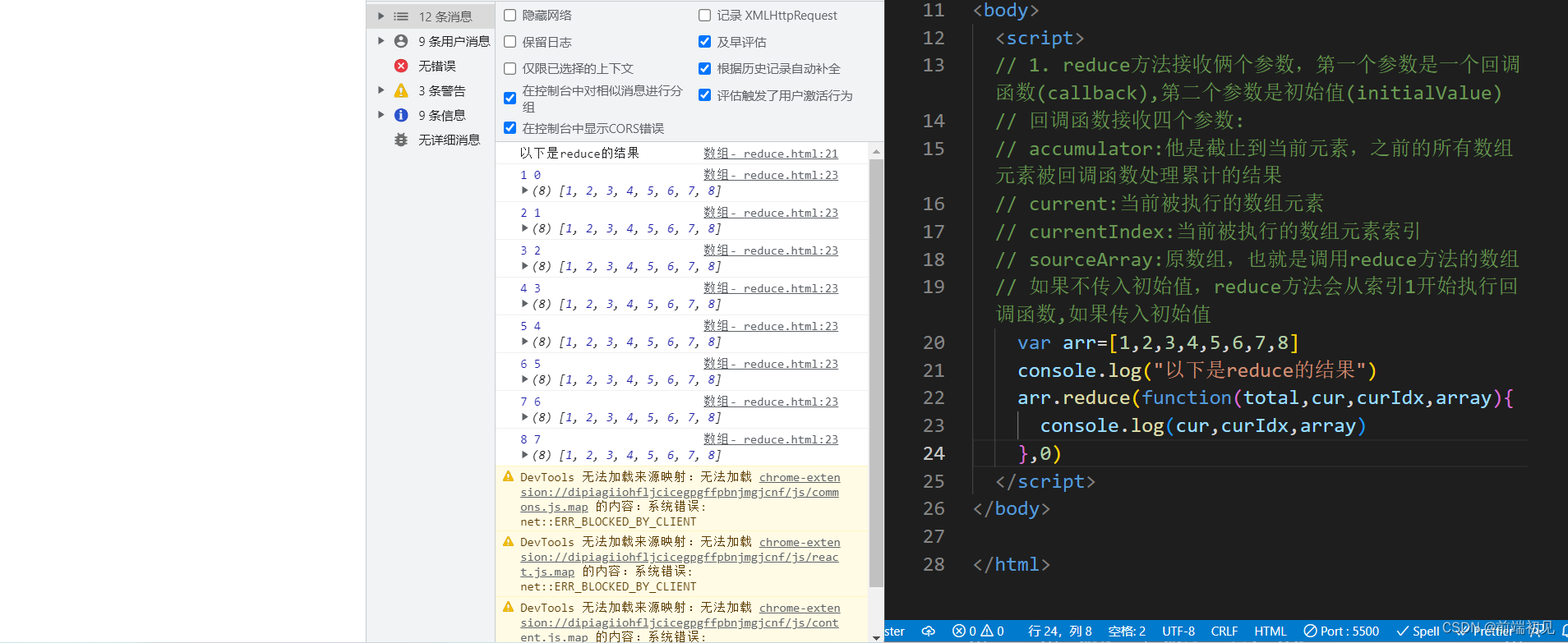Toggle the 隐藏网络 checkbox
1568x643 pixels.
(510, 16)
